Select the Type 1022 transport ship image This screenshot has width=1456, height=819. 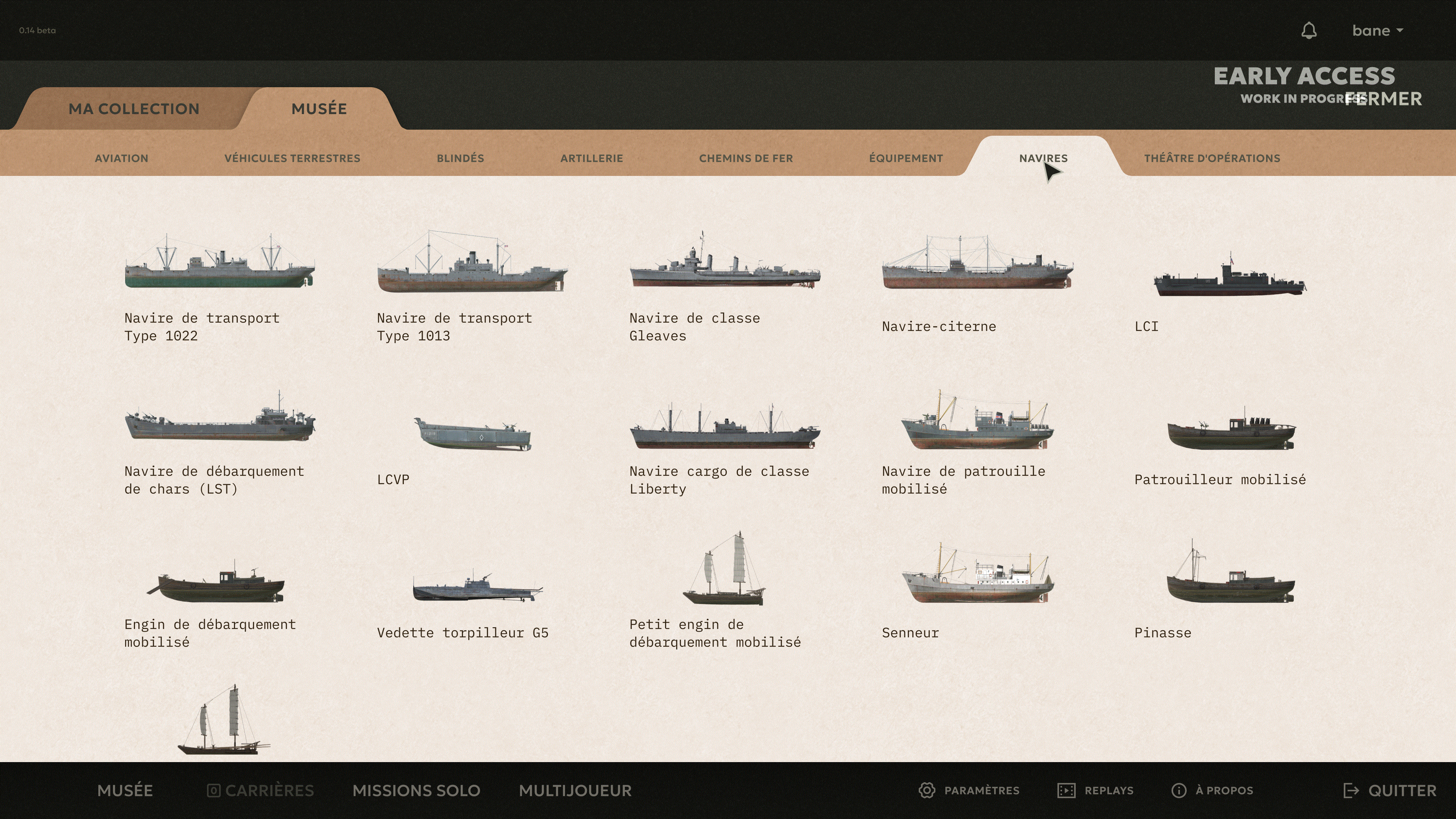(220, 260)
